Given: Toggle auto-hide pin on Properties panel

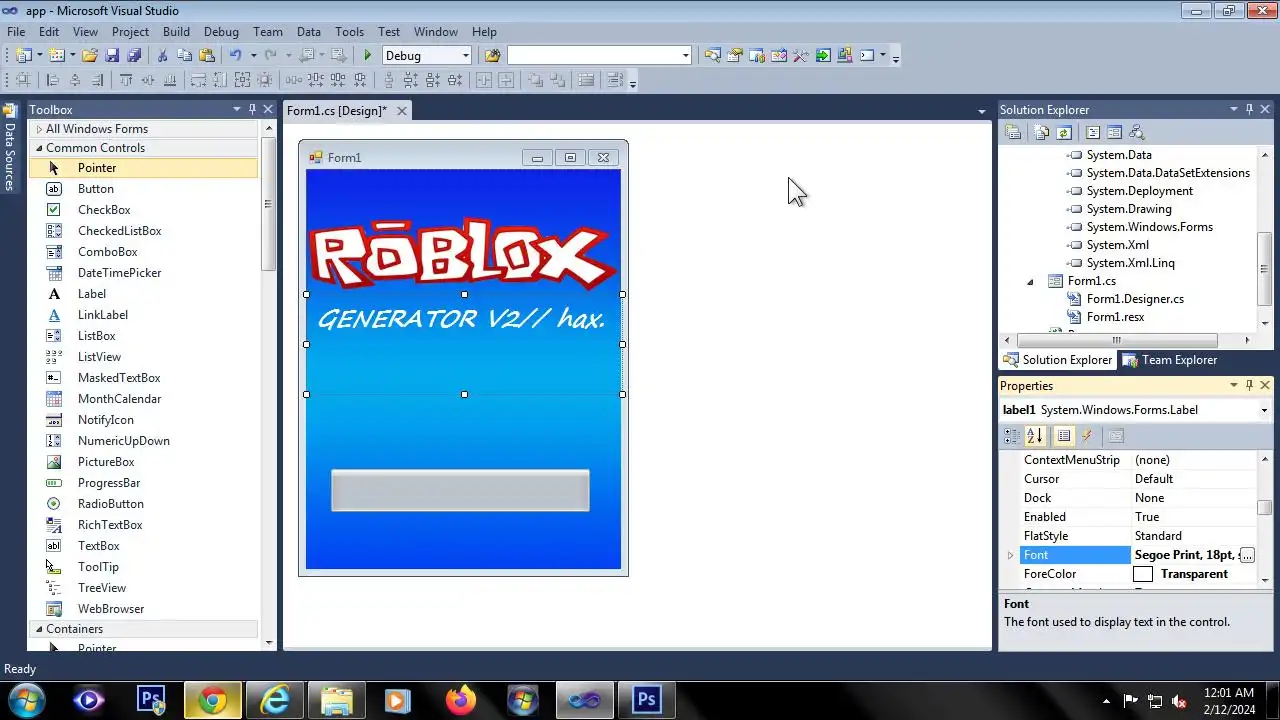Looking at the screenshot, I should tap(1249, 385).
